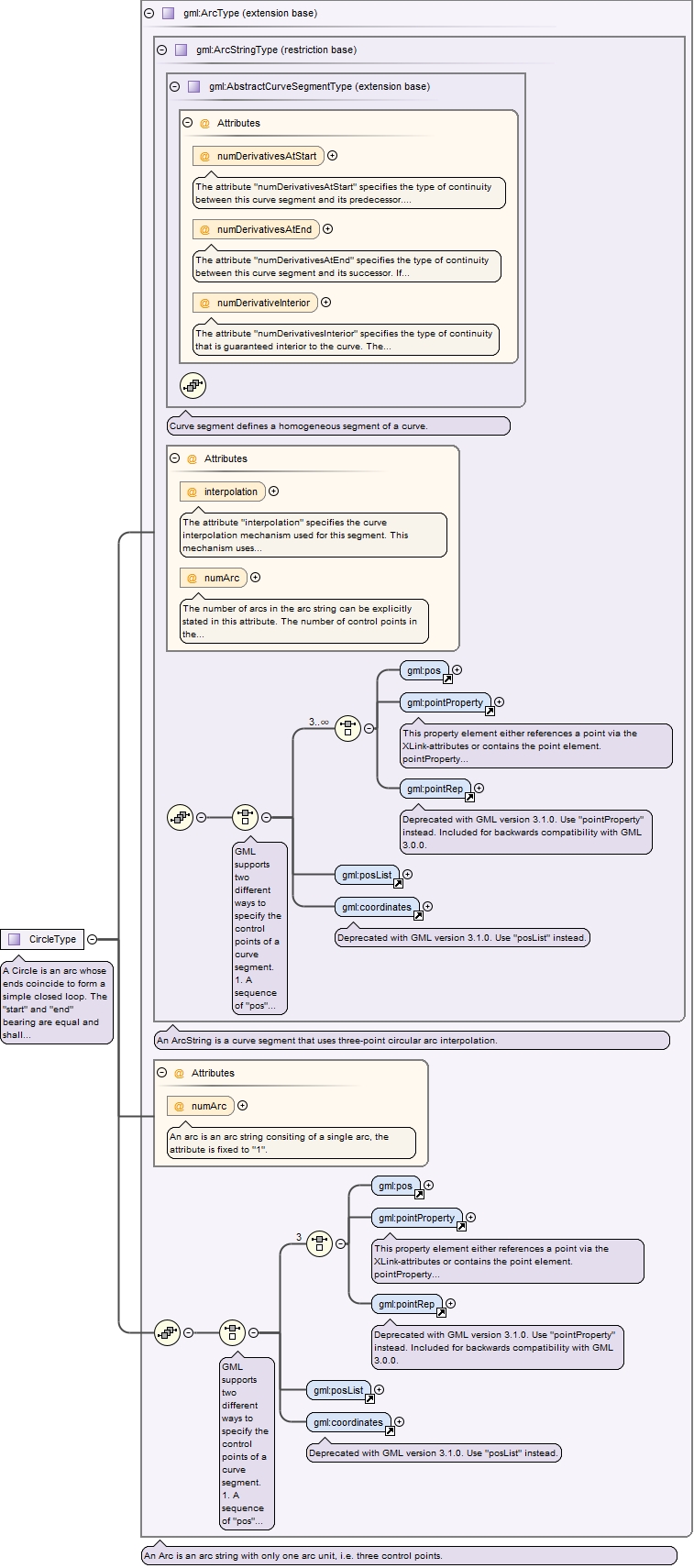Click the 'An ArcString is a curve segment' annotation
Viewport: 694px width, 1568px height.
411,1041
